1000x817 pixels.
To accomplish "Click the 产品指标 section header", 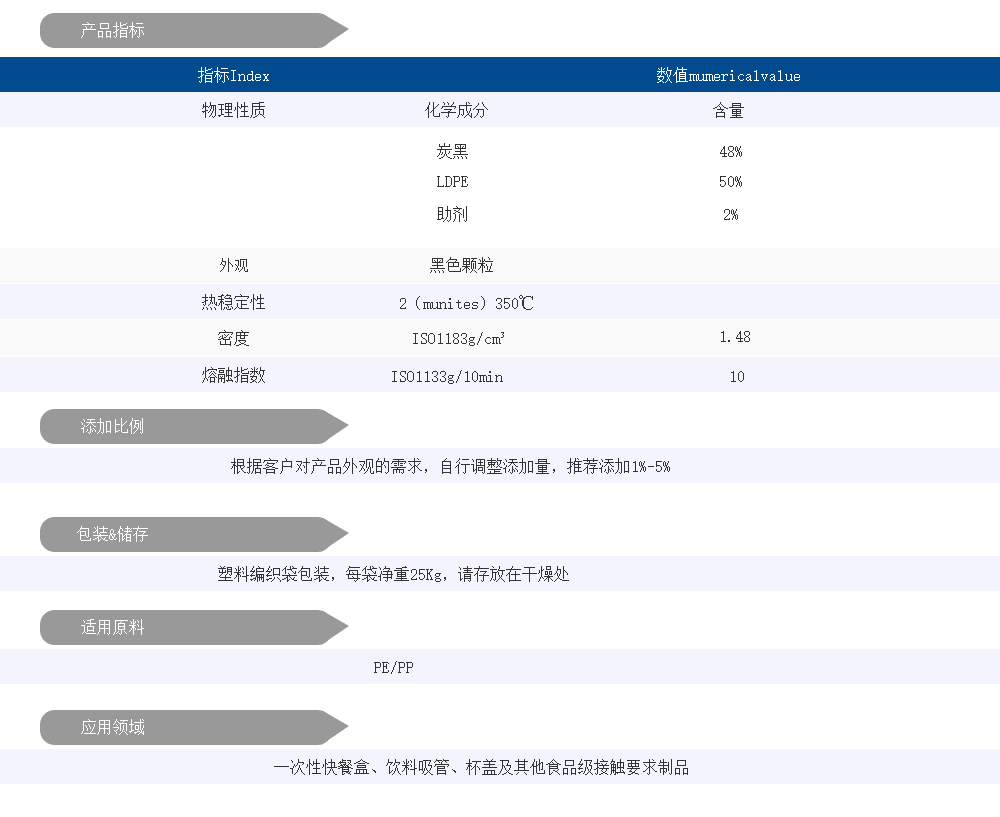I will (113, 31).
